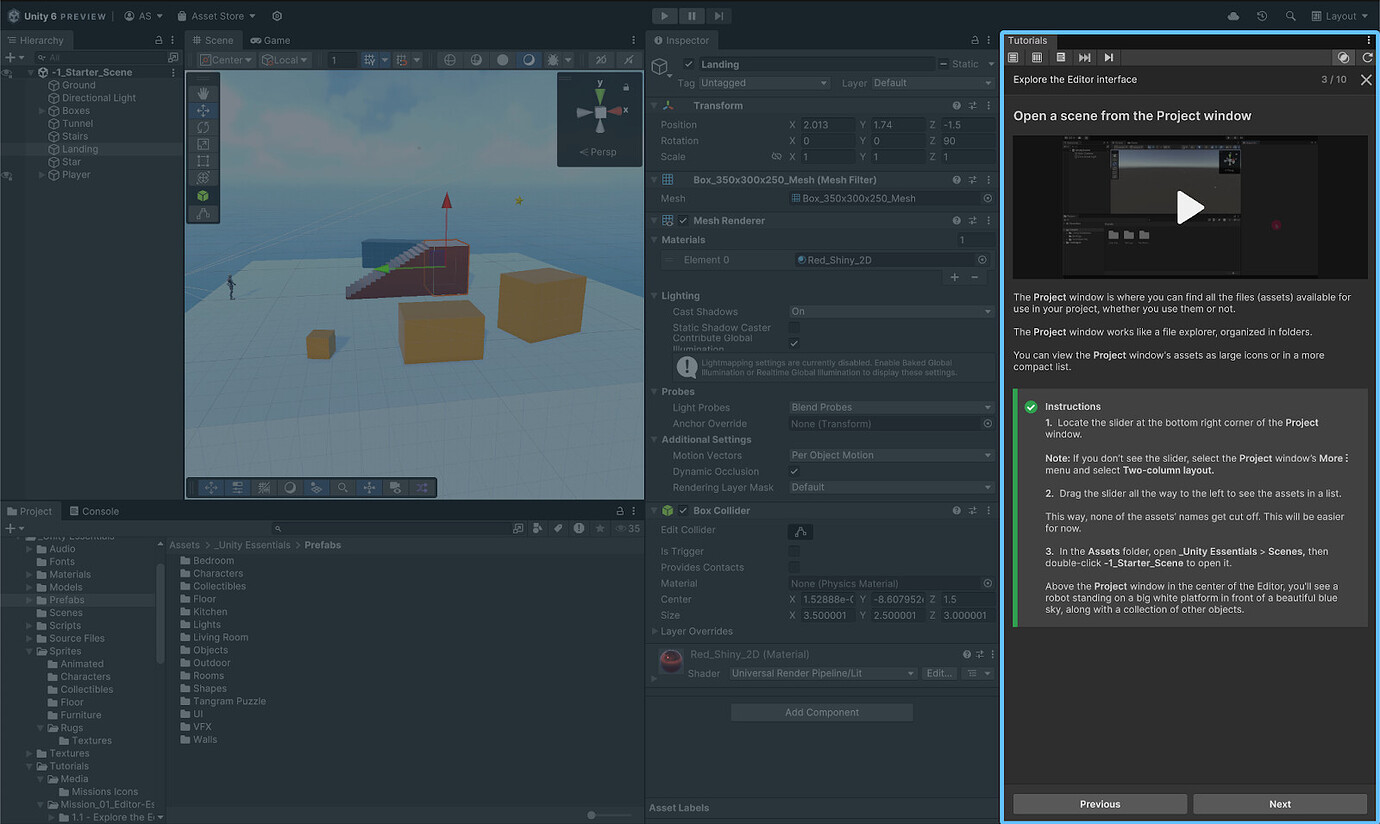The height and width of the screenshot is (824, 1380).
Task: Select the Rotate tool in the Scene view
Action: 203,126
